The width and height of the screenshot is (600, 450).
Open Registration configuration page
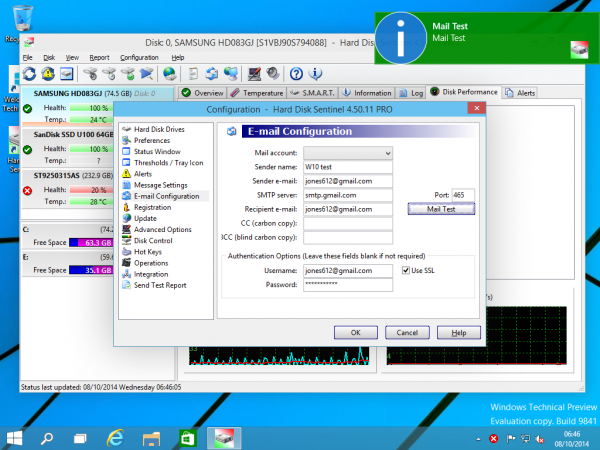point(152,207)
